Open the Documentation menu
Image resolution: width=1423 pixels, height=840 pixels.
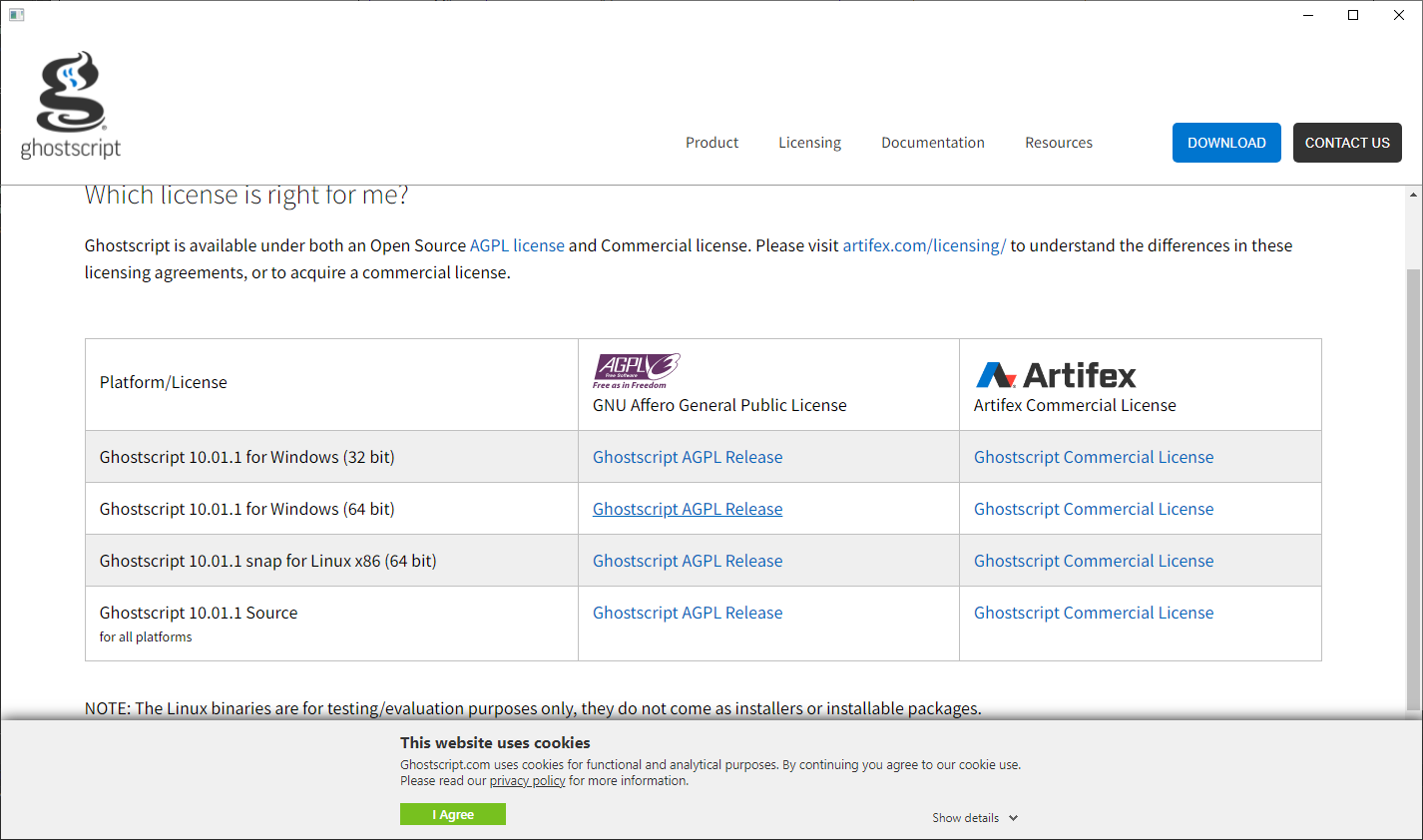[x=932, y=143]
